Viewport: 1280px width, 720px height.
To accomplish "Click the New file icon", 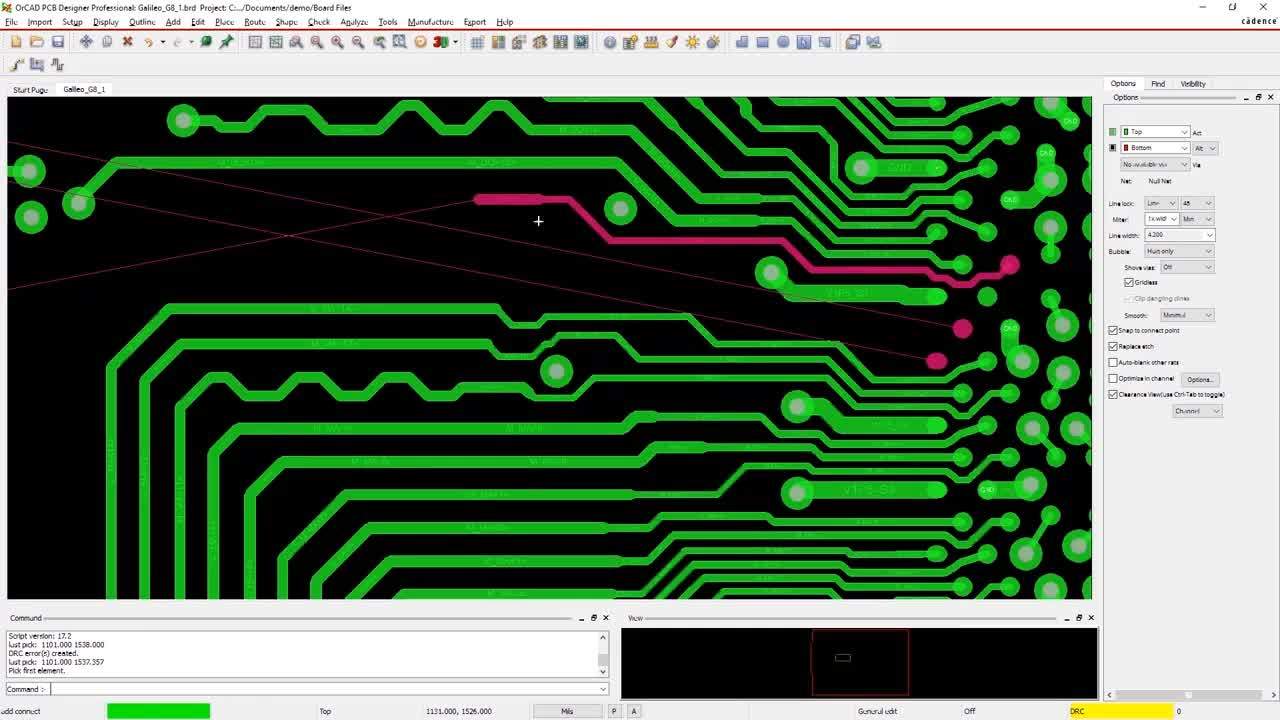I will [16, 42].
